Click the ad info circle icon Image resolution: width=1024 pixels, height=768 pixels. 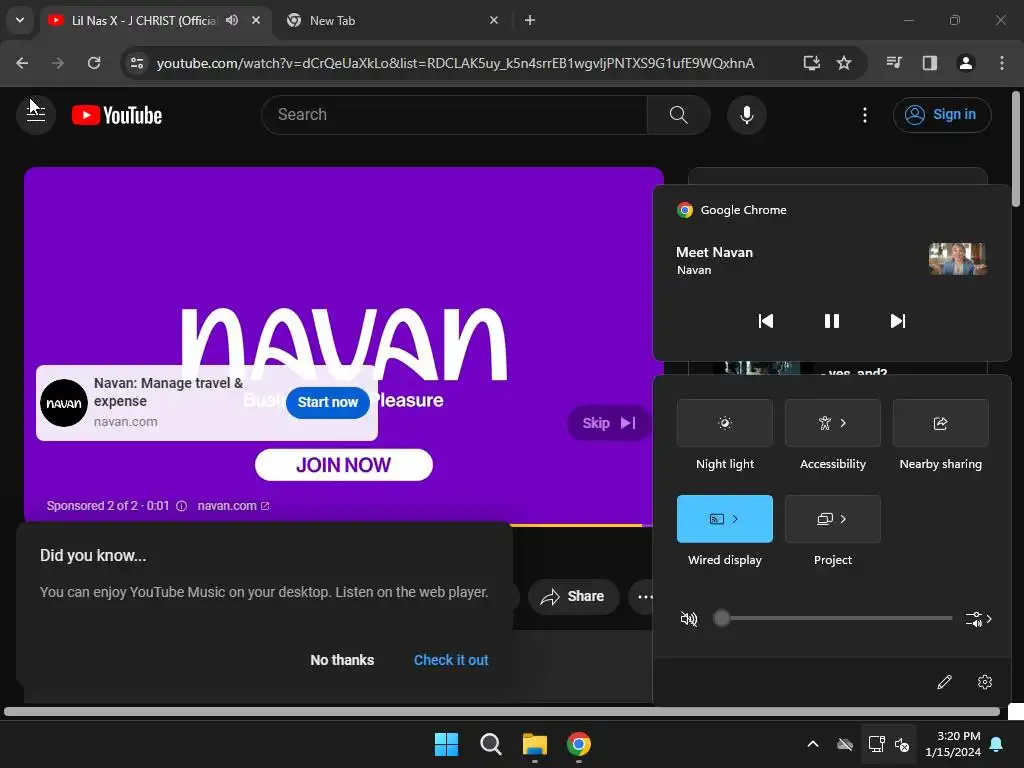pos(182,506)
